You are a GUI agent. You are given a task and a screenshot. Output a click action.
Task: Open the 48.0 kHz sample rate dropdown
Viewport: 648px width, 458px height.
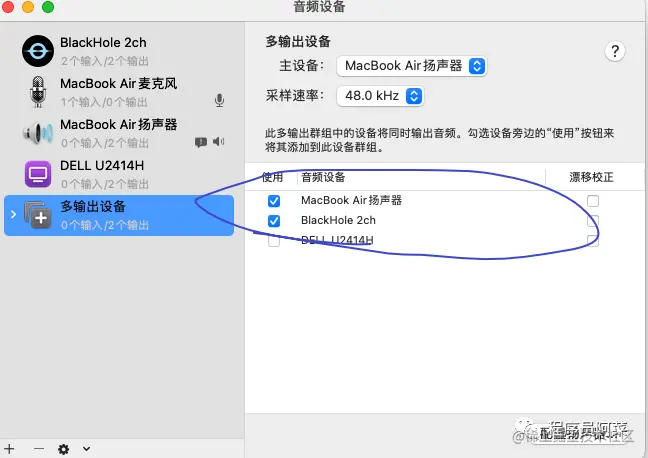coord(380,96)
